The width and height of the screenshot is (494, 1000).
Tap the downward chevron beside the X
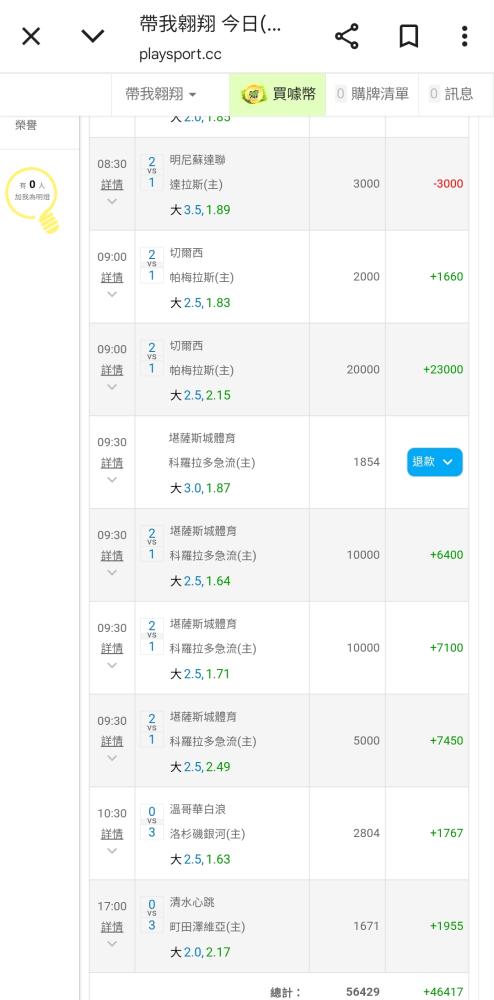pos(92,36)
